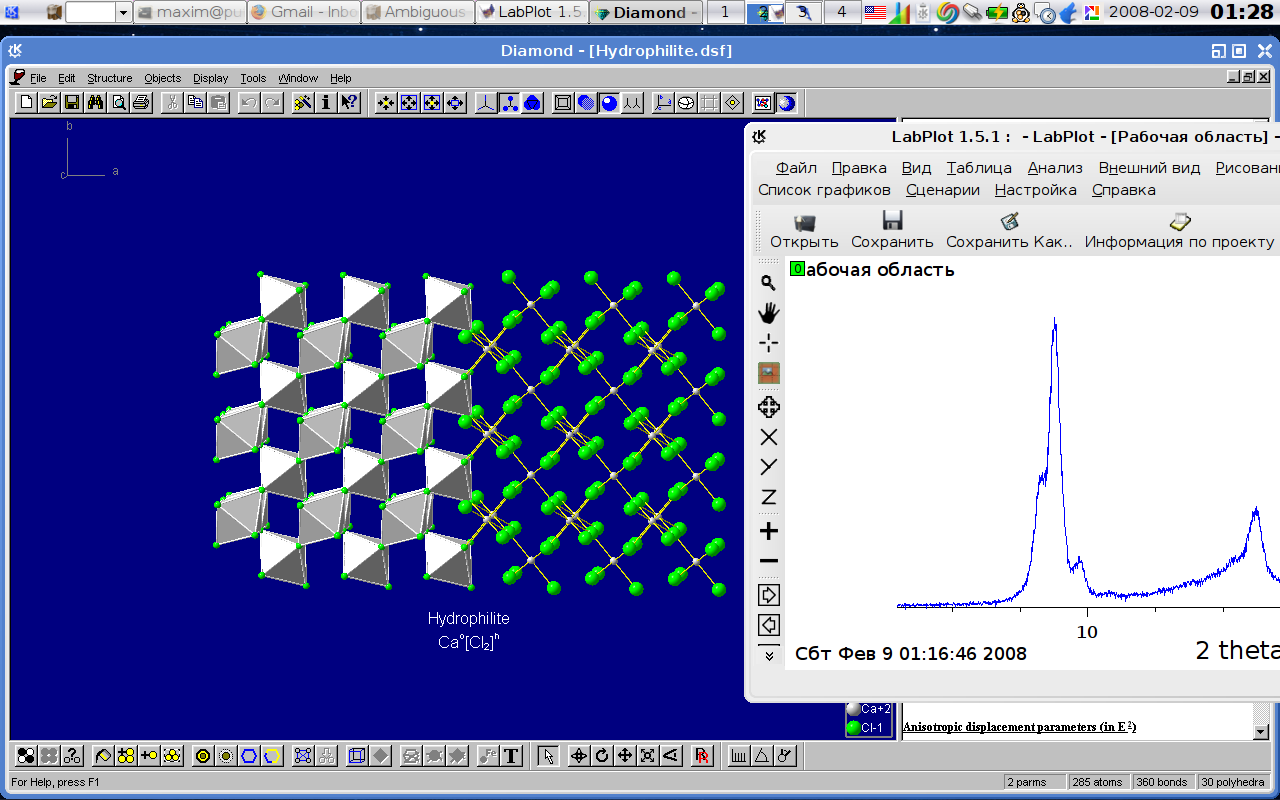Click the X axis scale tool in LabPlot
This screenshot has width=1280, height=800.
768,437
